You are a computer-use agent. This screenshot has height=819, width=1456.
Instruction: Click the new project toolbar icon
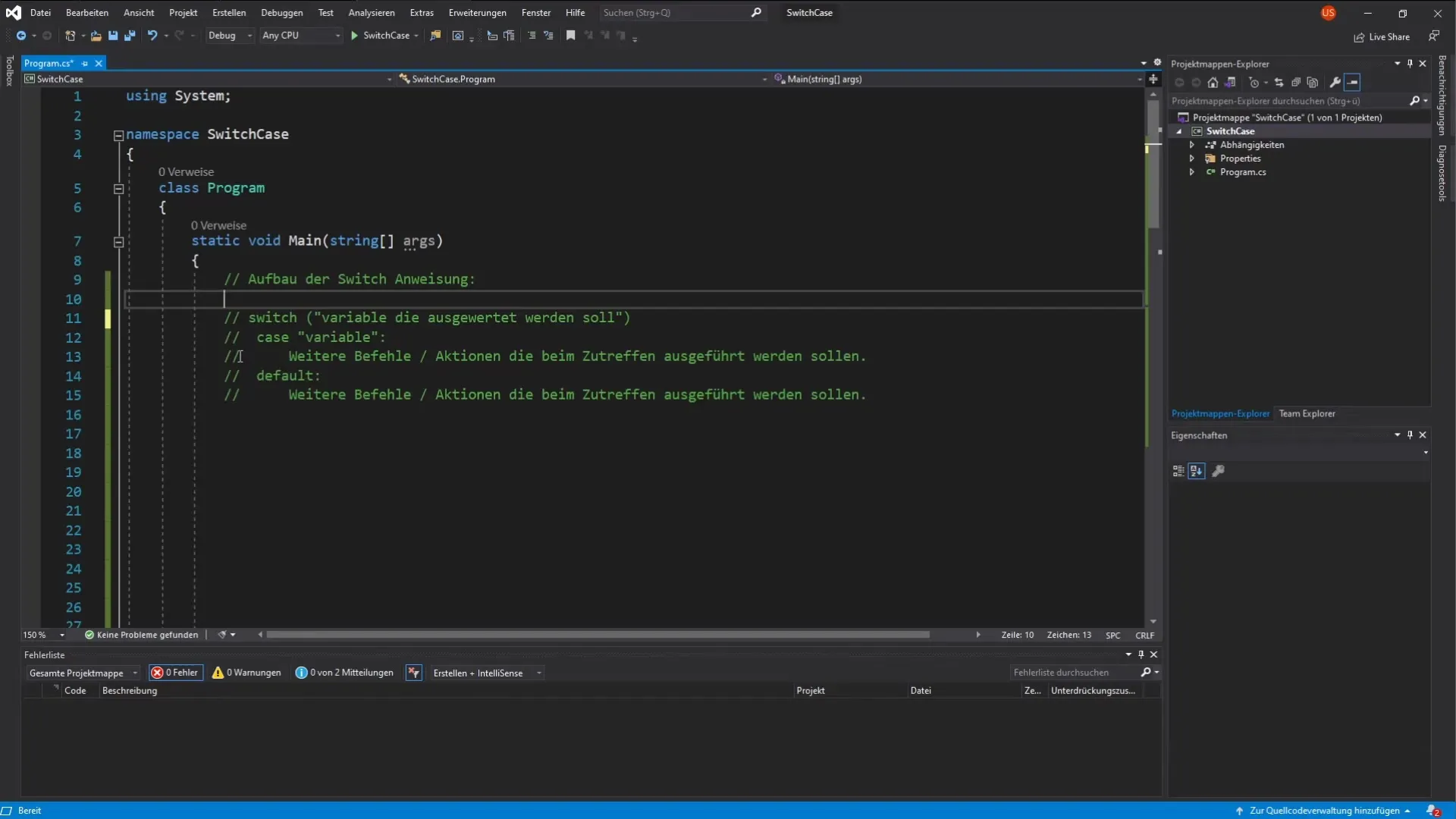click(70, 36)
